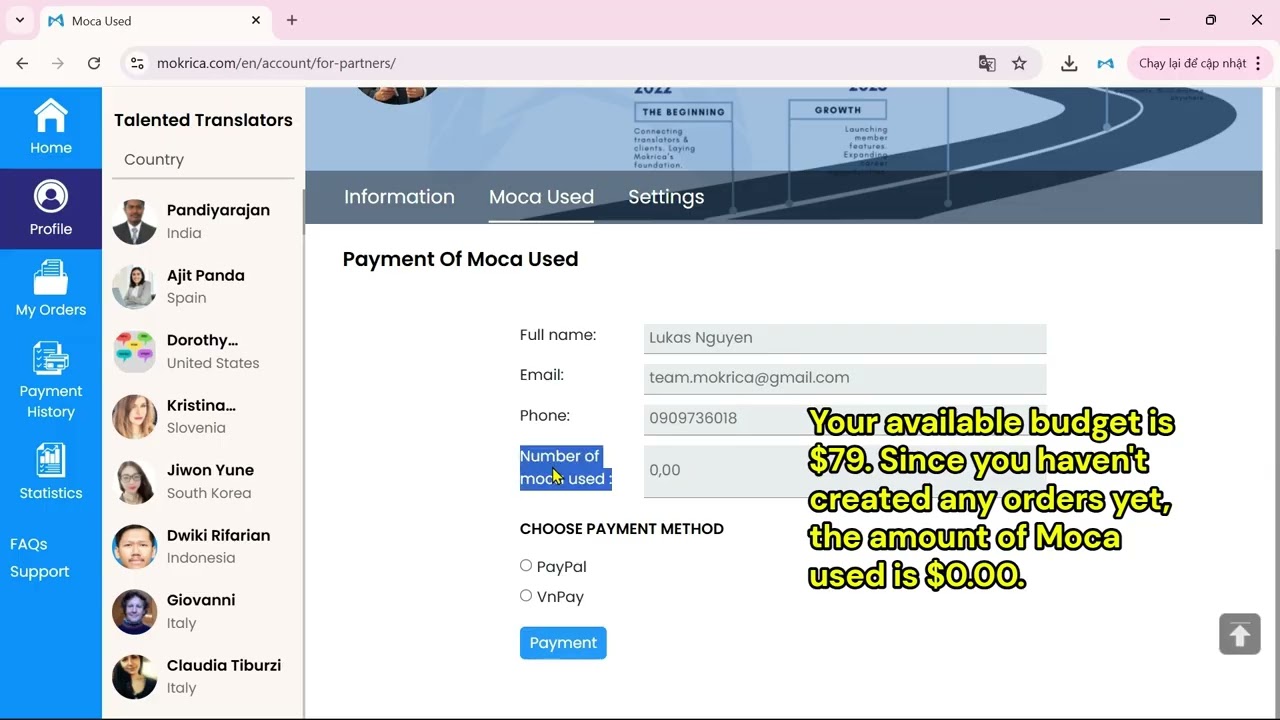Reload the page

coord(94,63)
